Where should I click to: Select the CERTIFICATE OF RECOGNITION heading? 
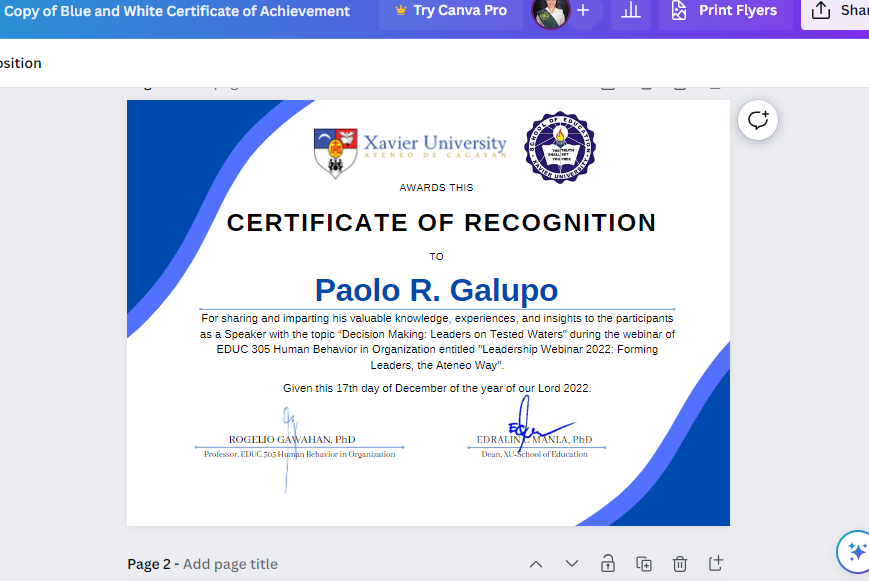point(442,223)
